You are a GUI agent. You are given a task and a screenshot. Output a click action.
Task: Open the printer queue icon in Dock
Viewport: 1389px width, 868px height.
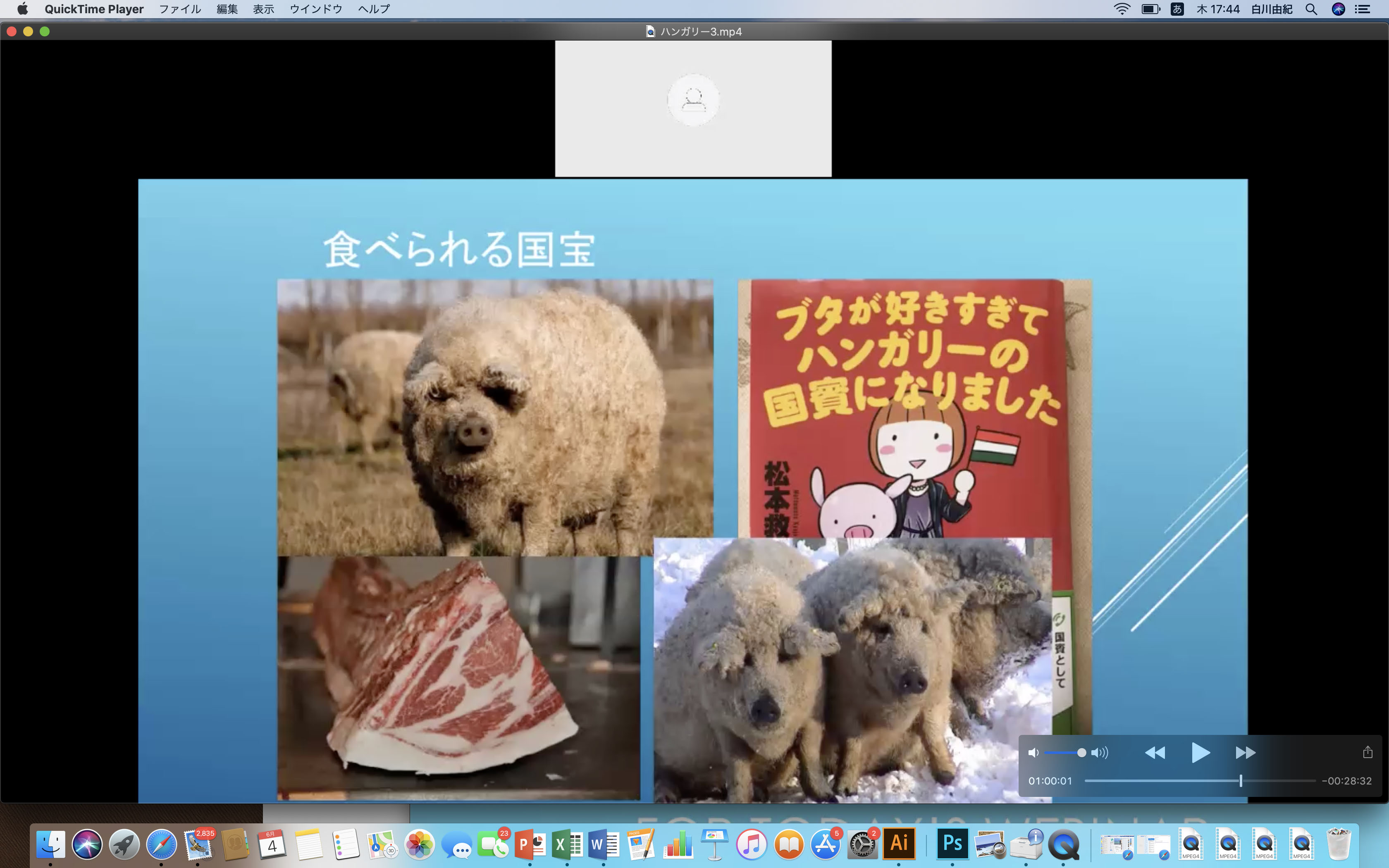tap(1026, 844)
